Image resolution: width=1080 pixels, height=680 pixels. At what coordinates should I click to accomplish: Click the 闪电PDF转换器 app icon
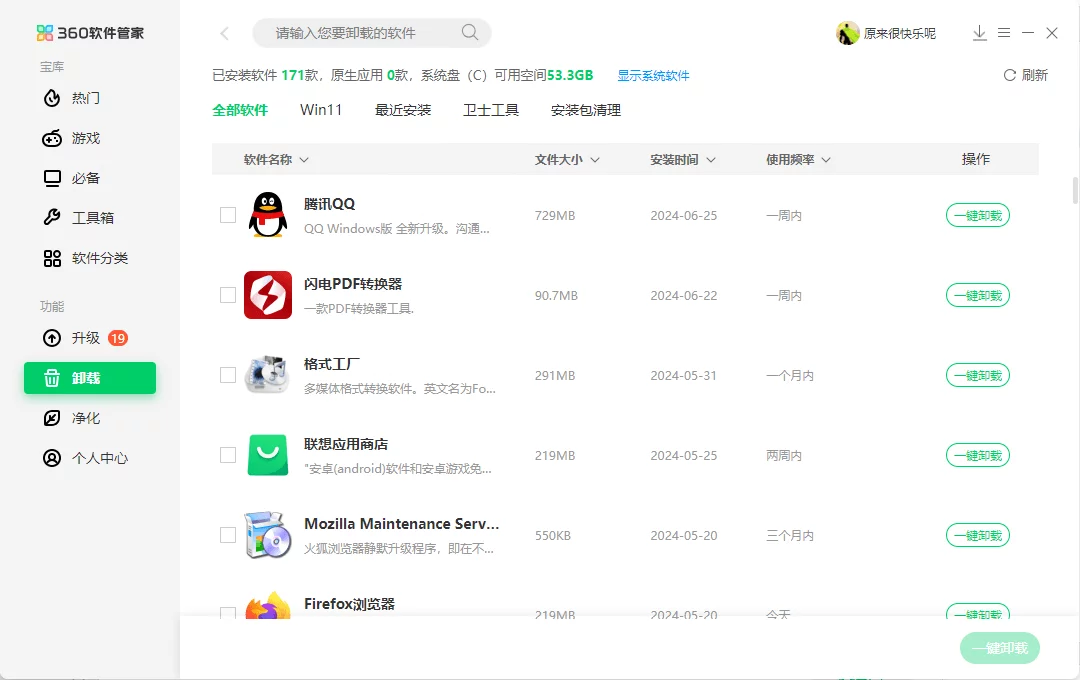[x=268, y=295]
